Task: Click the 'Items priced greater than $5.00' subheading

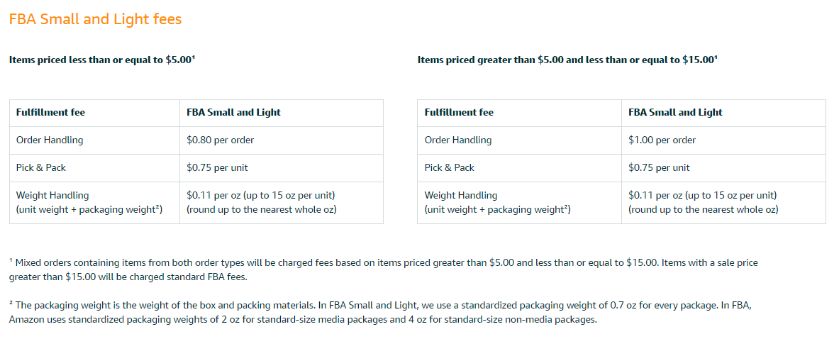Action: (x=568, y=60)
